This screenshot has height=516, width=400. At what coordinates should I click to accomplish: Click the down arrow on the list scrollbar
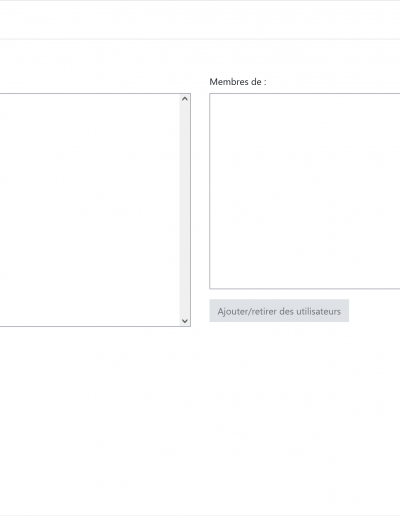click(185, 321)
